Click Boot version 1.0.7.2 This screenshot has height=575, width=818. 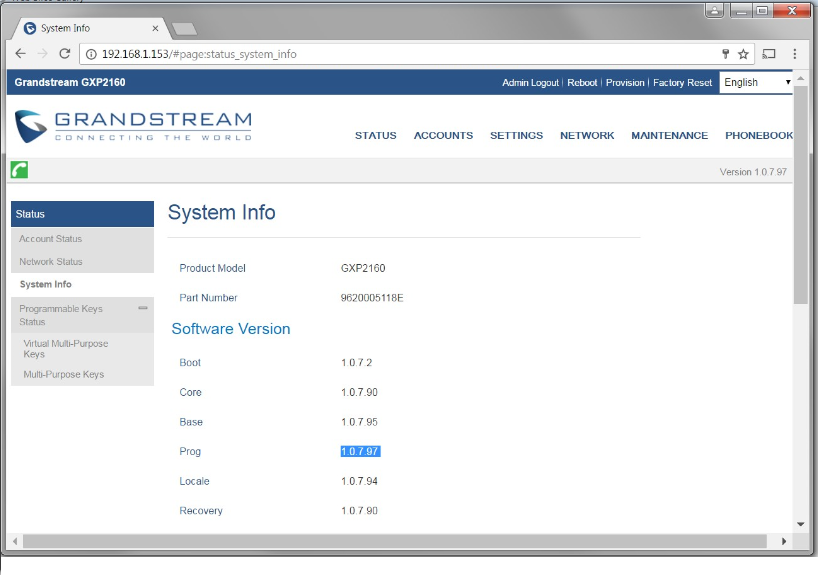[356, 363]
